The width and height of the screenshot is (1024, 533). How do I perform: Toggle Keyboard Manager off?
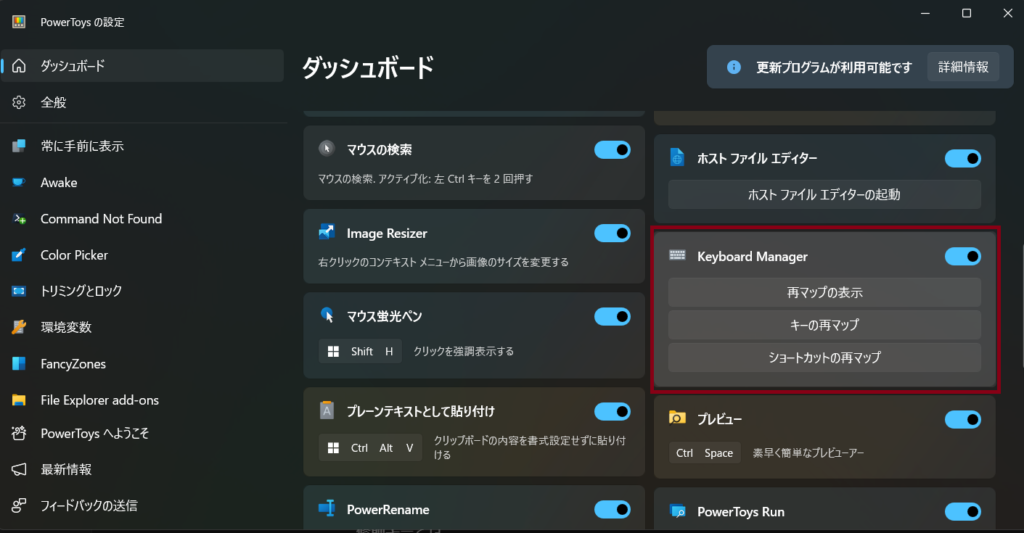(x=963, y=257)
